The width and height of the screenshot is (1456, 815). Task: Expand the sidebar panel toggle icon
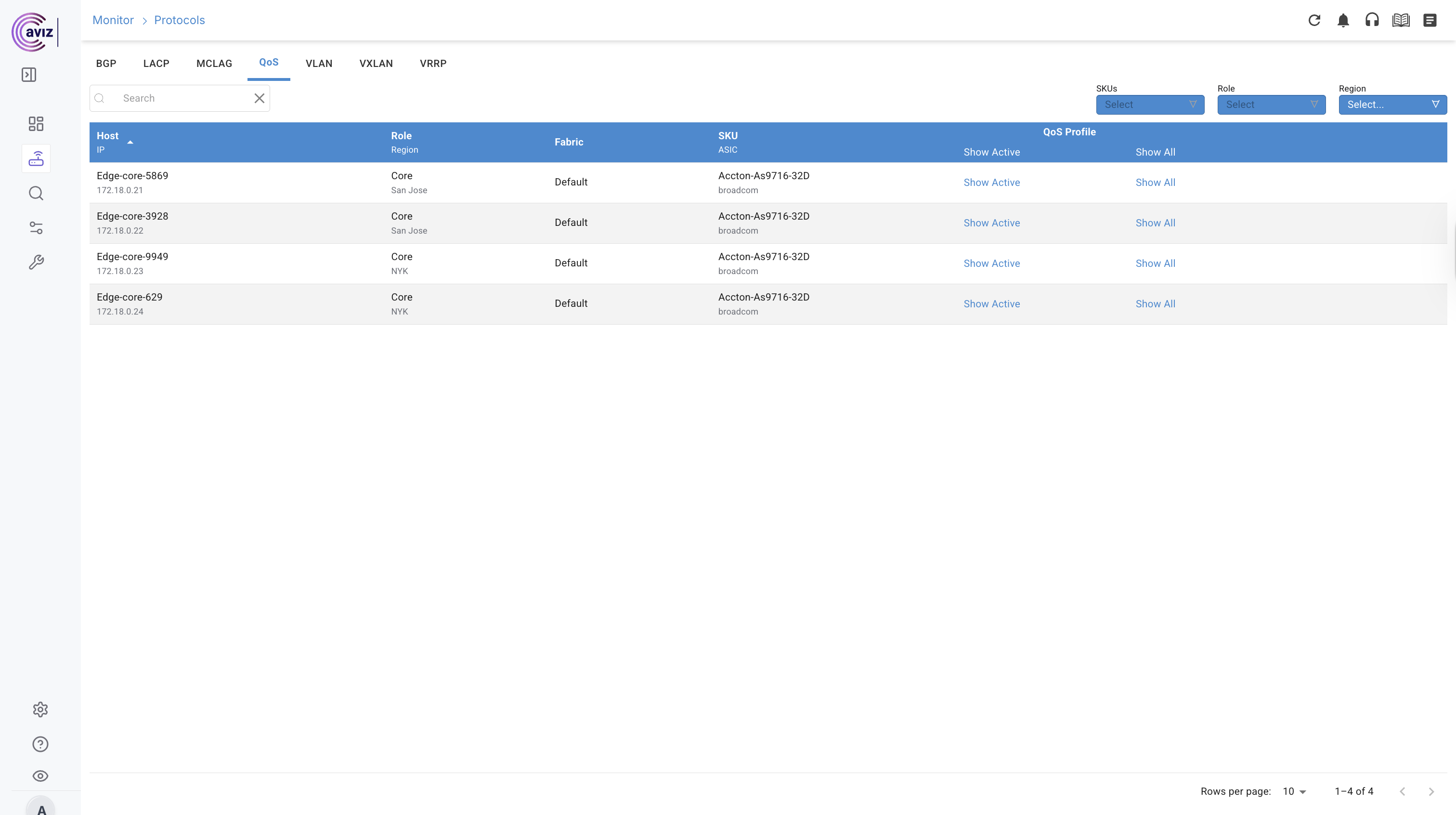[x=29, y=75]
